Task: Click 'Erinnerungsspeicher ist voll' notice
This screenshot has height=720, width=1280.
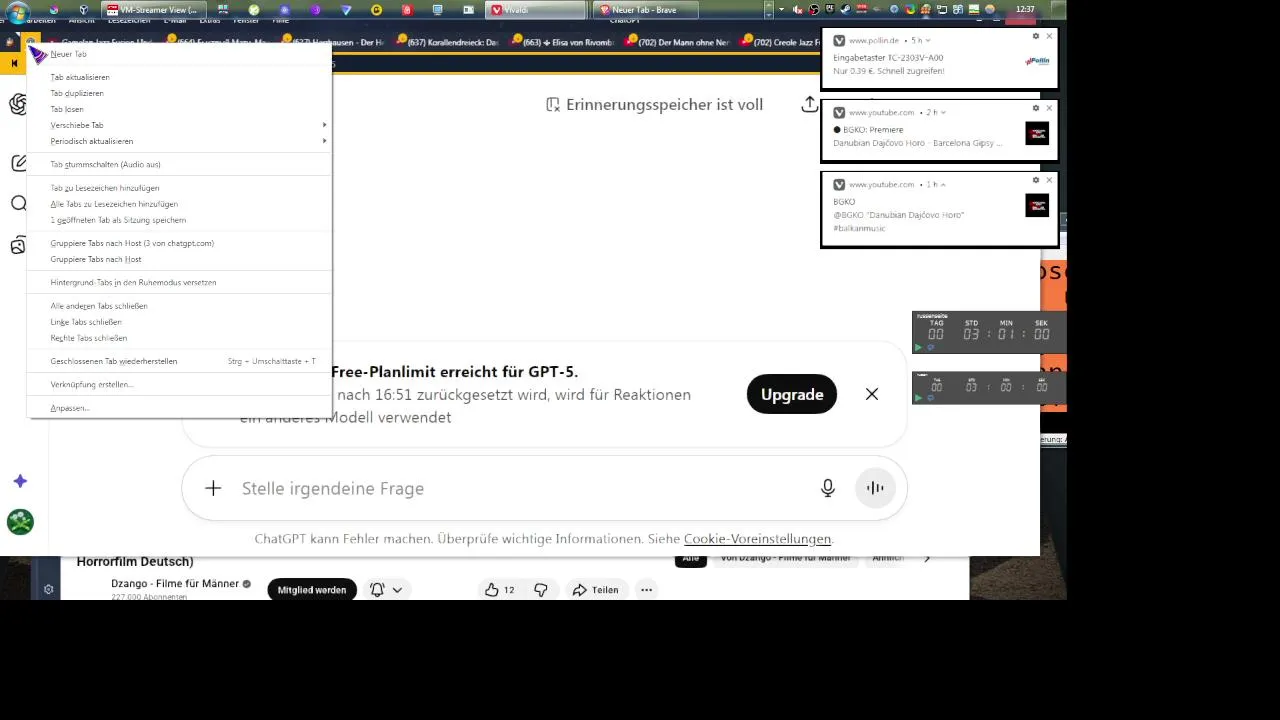Action: click(655, 104)
